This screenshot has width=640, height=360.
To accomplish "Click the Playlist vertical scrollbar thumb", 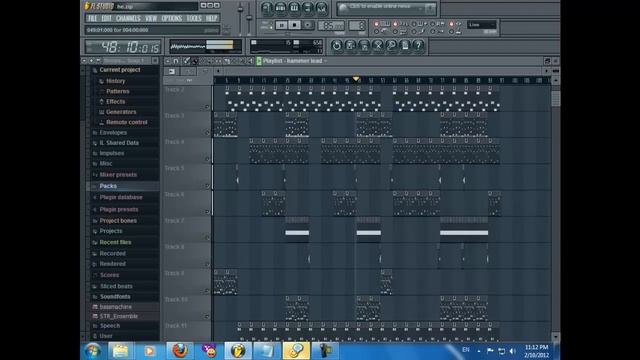I will (x=556, y=98).
